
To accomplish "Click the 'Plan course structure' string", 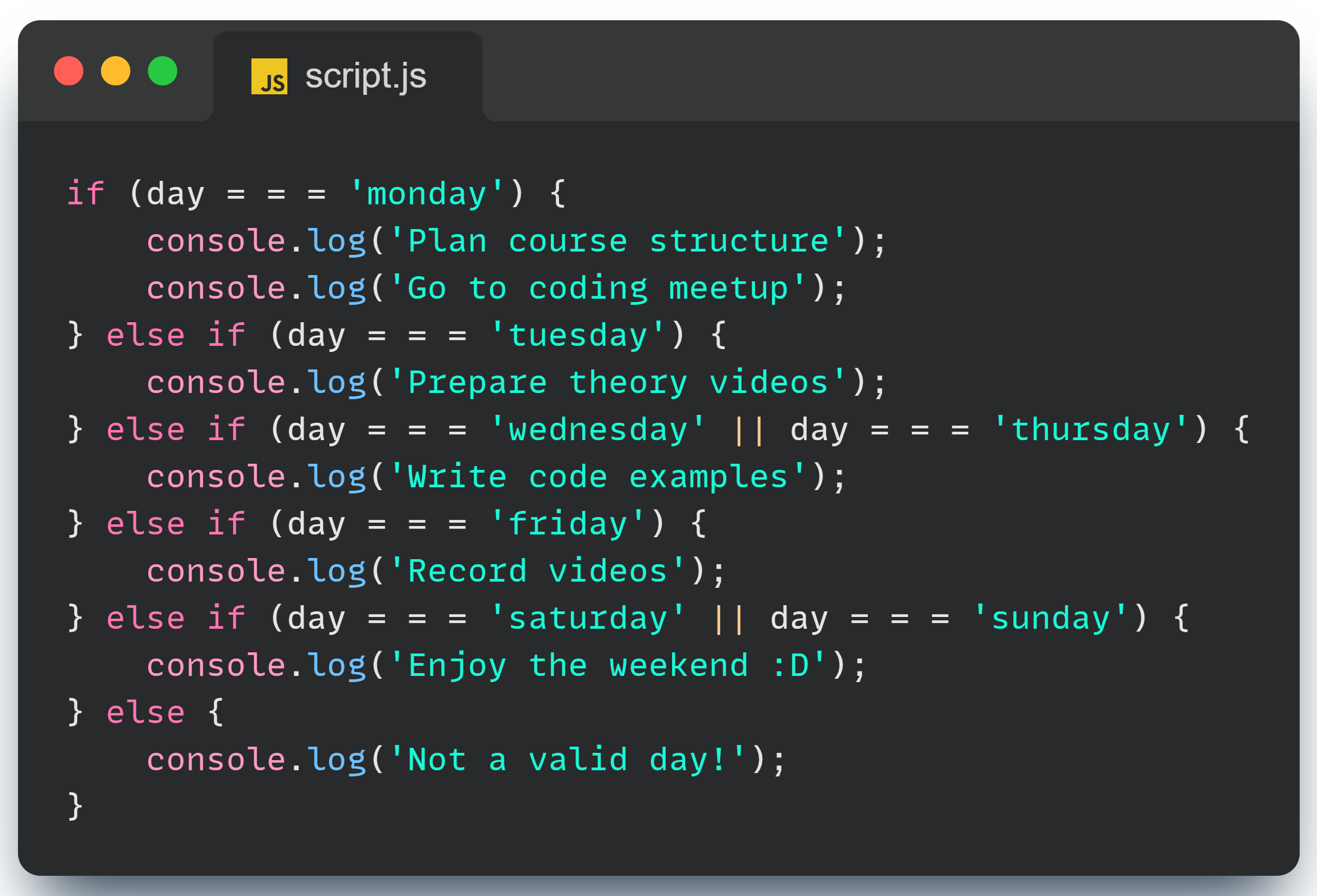I will click(x=618, y=241).
